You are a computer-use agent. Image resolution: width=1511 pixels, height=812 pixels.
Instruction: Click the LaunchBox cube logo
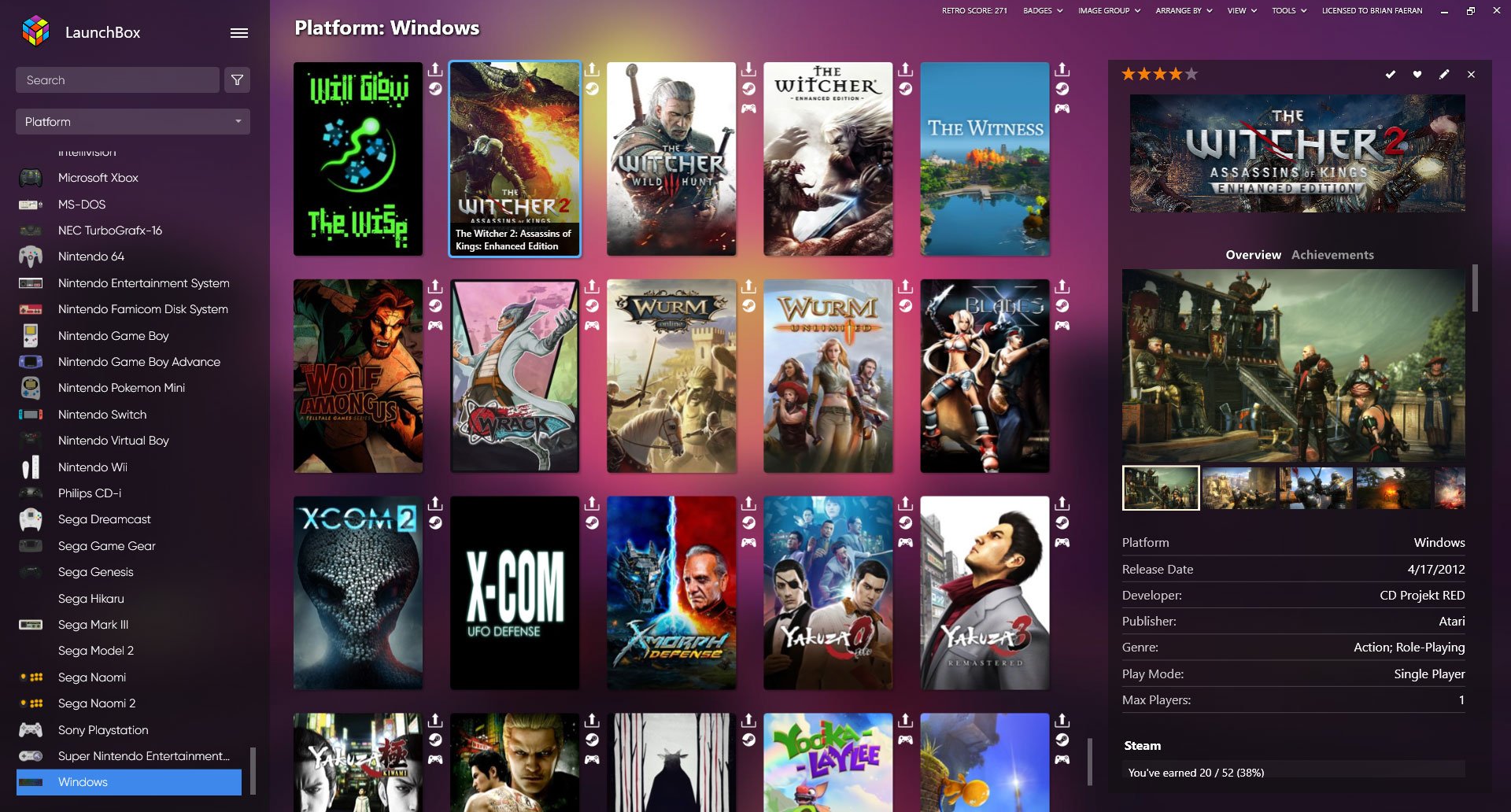35,31
